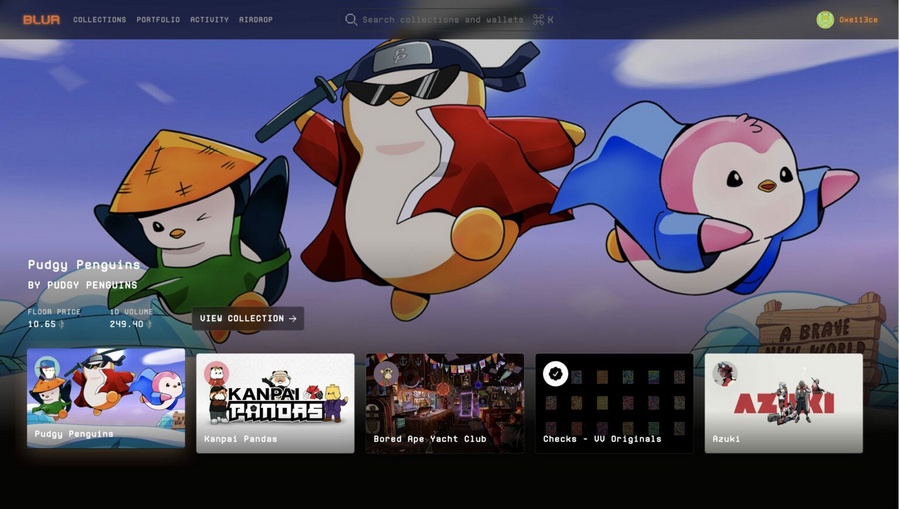Go to the Portfolio page
The width and height of the screenshot is (900, 509).
click(158, 20)
